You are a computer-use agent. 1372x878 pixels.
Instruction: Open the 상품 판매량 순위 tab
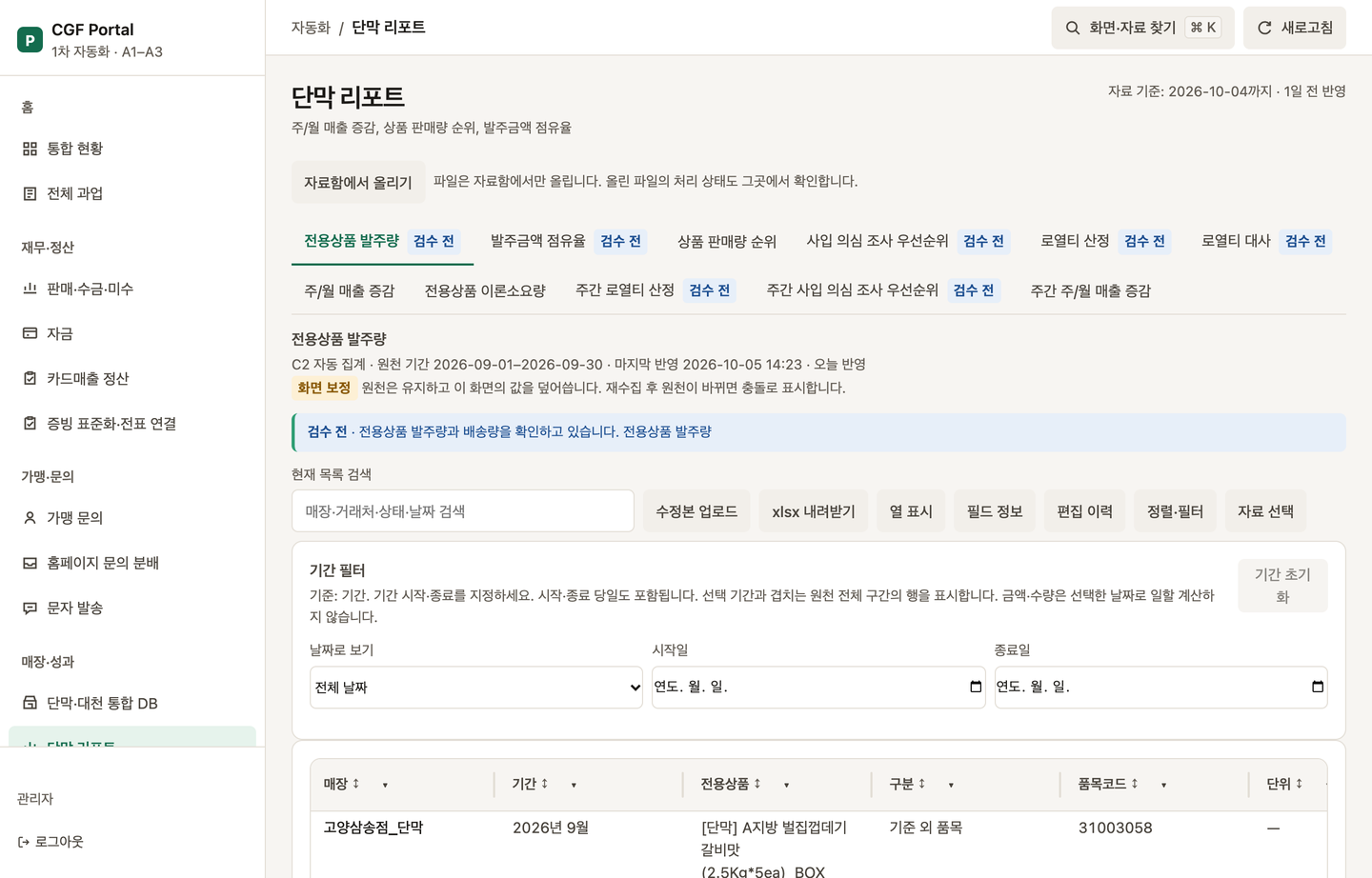pyautogui.click(x=727, y=241)
